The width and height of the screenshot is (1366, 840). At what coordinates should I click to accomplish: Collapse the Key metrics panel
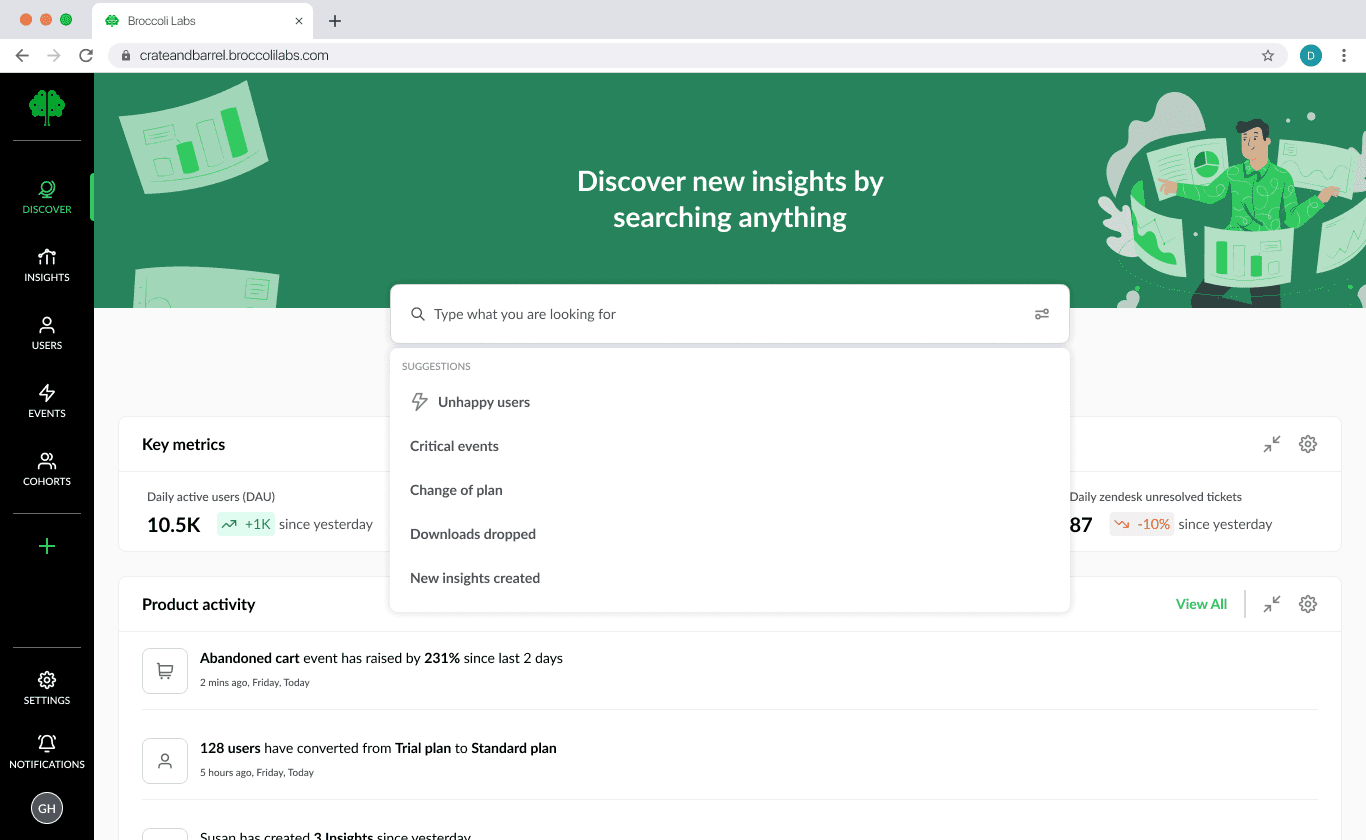(x=1271, y=444)
